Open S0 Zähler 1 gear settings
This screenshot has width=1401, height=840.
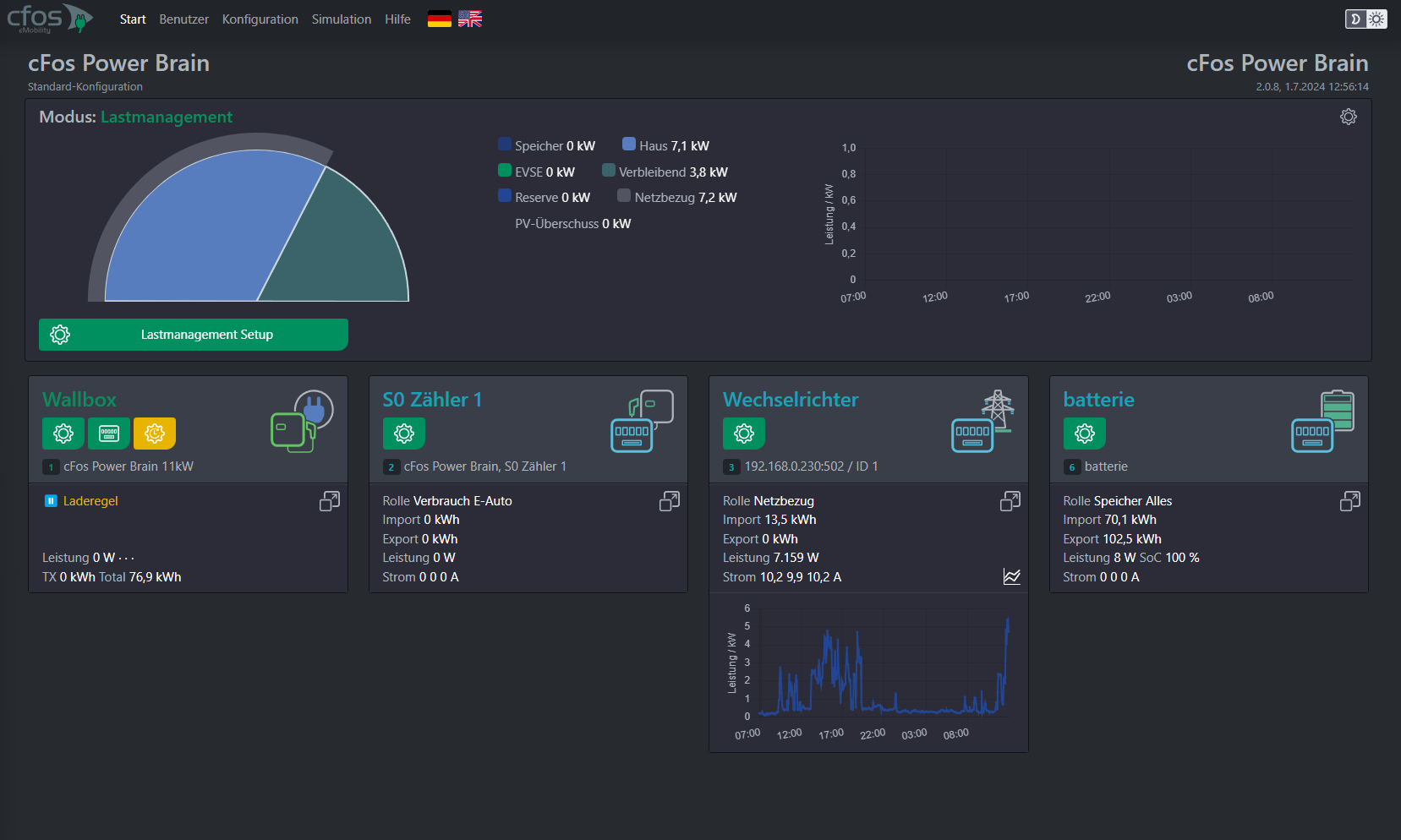[x=404, y=434]
